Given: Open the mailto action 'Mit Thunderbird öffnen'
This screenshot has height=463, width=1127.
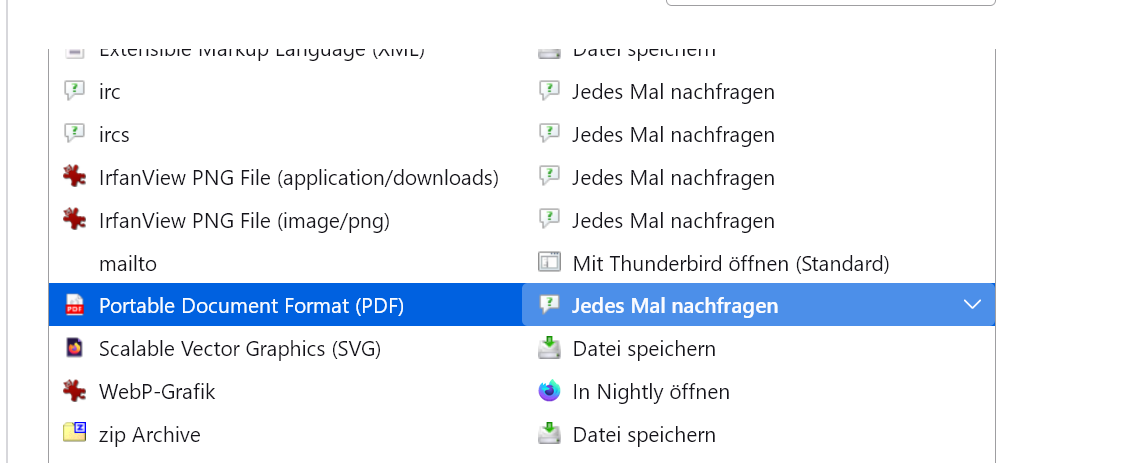Looking at the screenshot, I should coord(730,264).
